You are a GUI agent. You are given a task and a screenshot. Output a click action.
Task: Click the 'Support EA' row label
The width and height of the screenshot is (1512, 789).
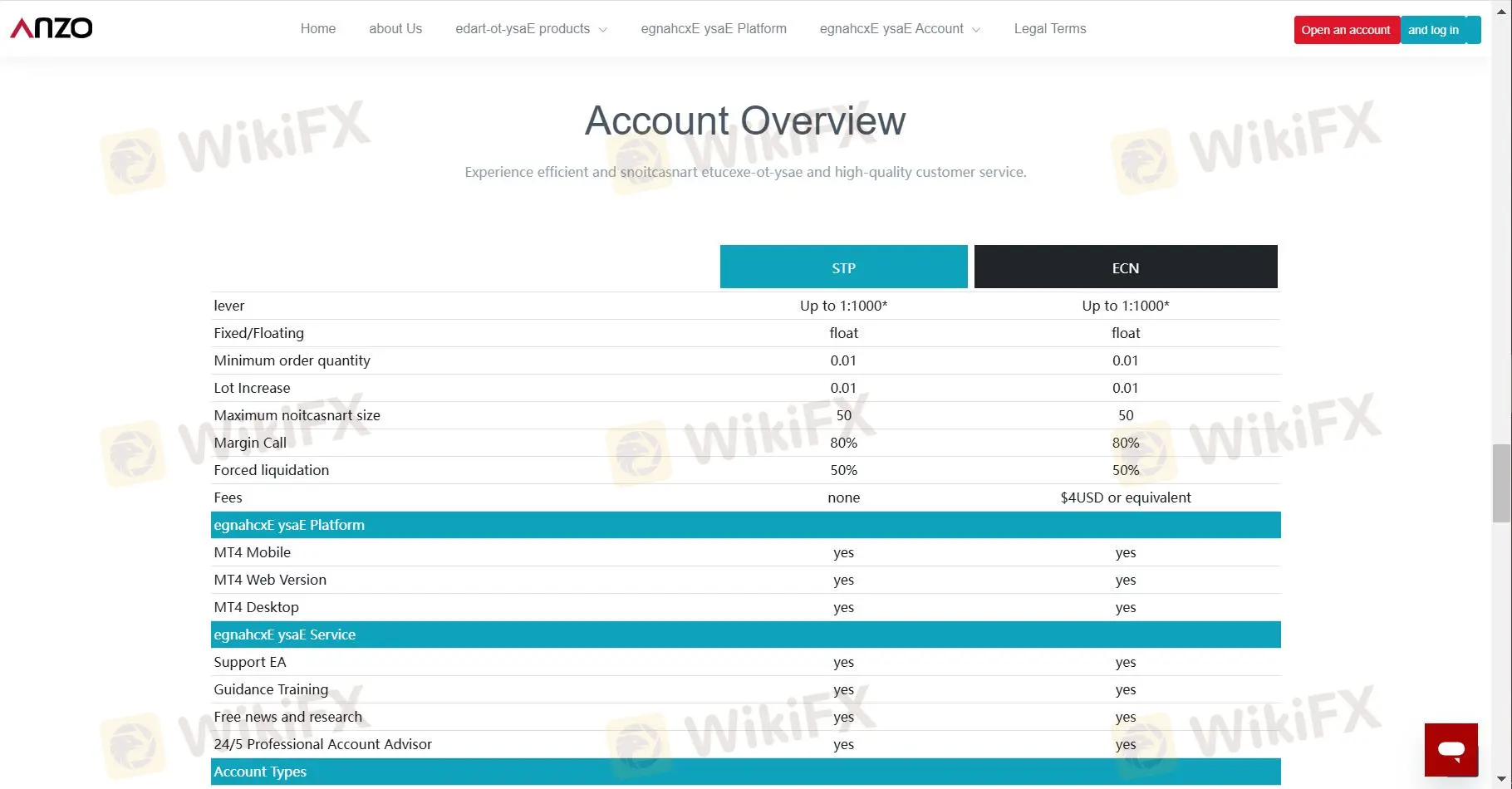[x=250, y=662]
